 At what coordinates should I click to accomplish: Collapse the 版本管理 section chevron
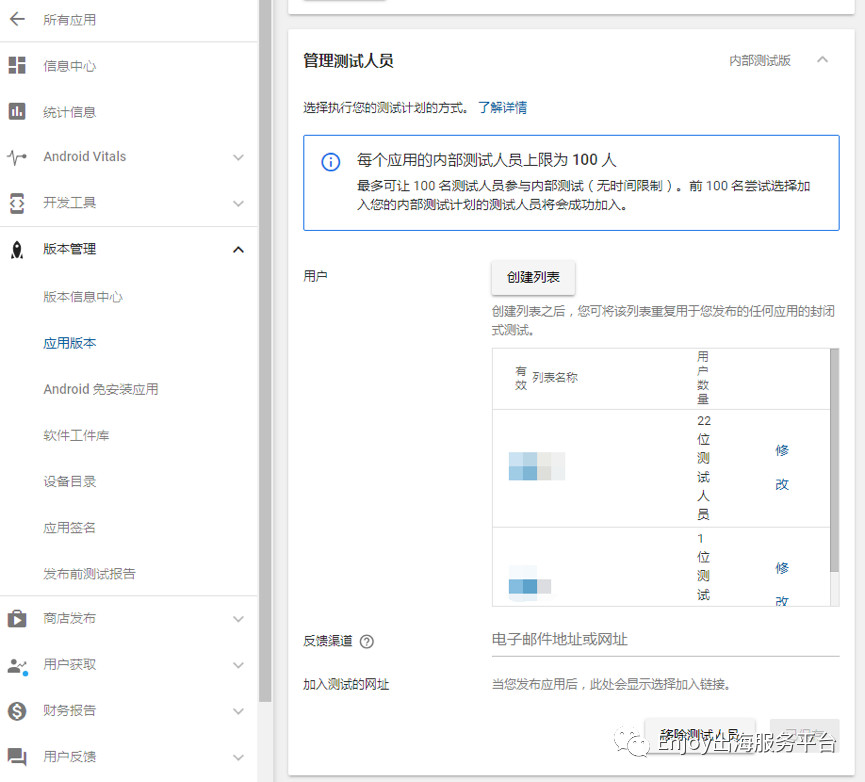(x=238, y=250)
